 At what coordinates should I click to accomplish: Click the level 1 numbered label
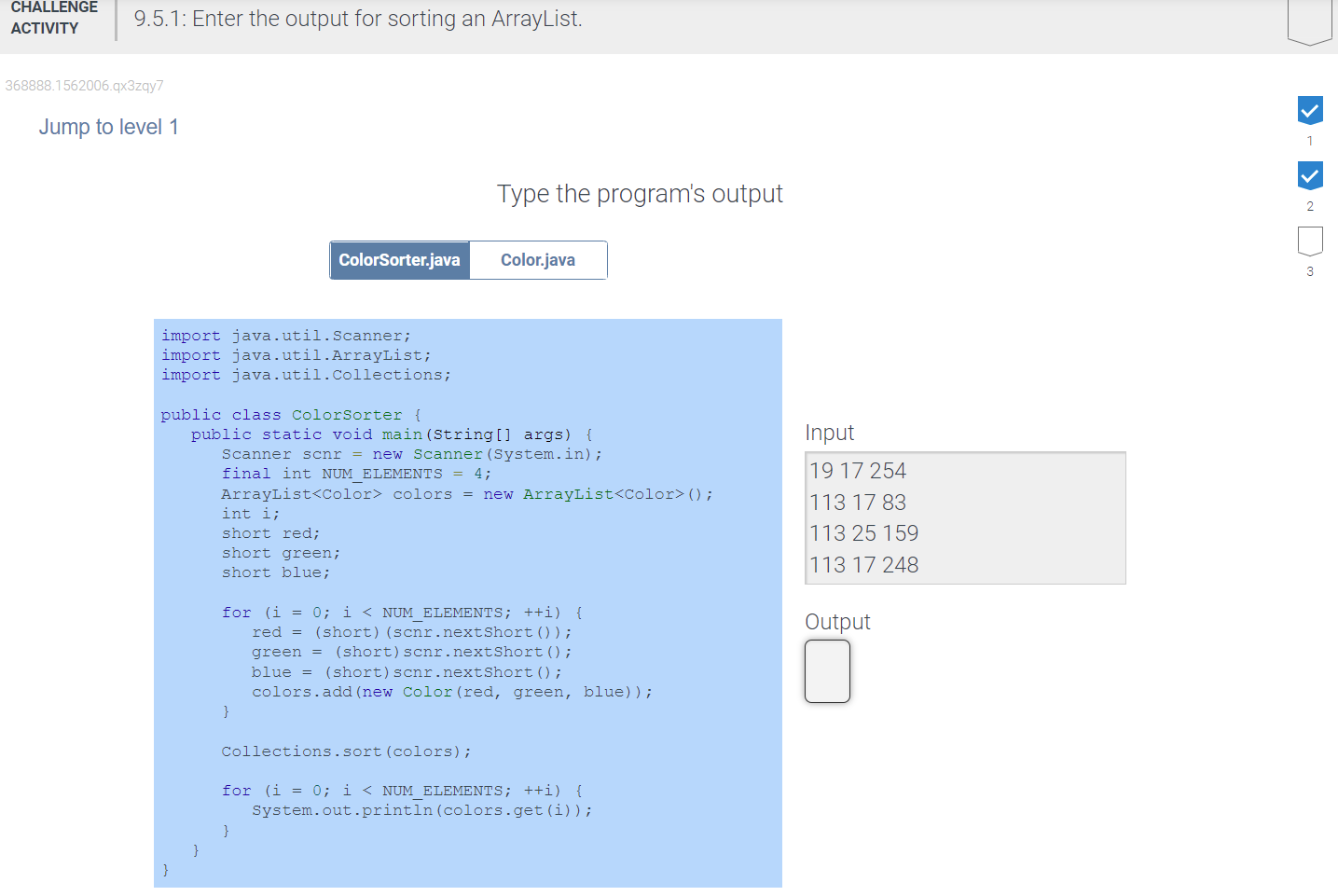click(1309, 141)
